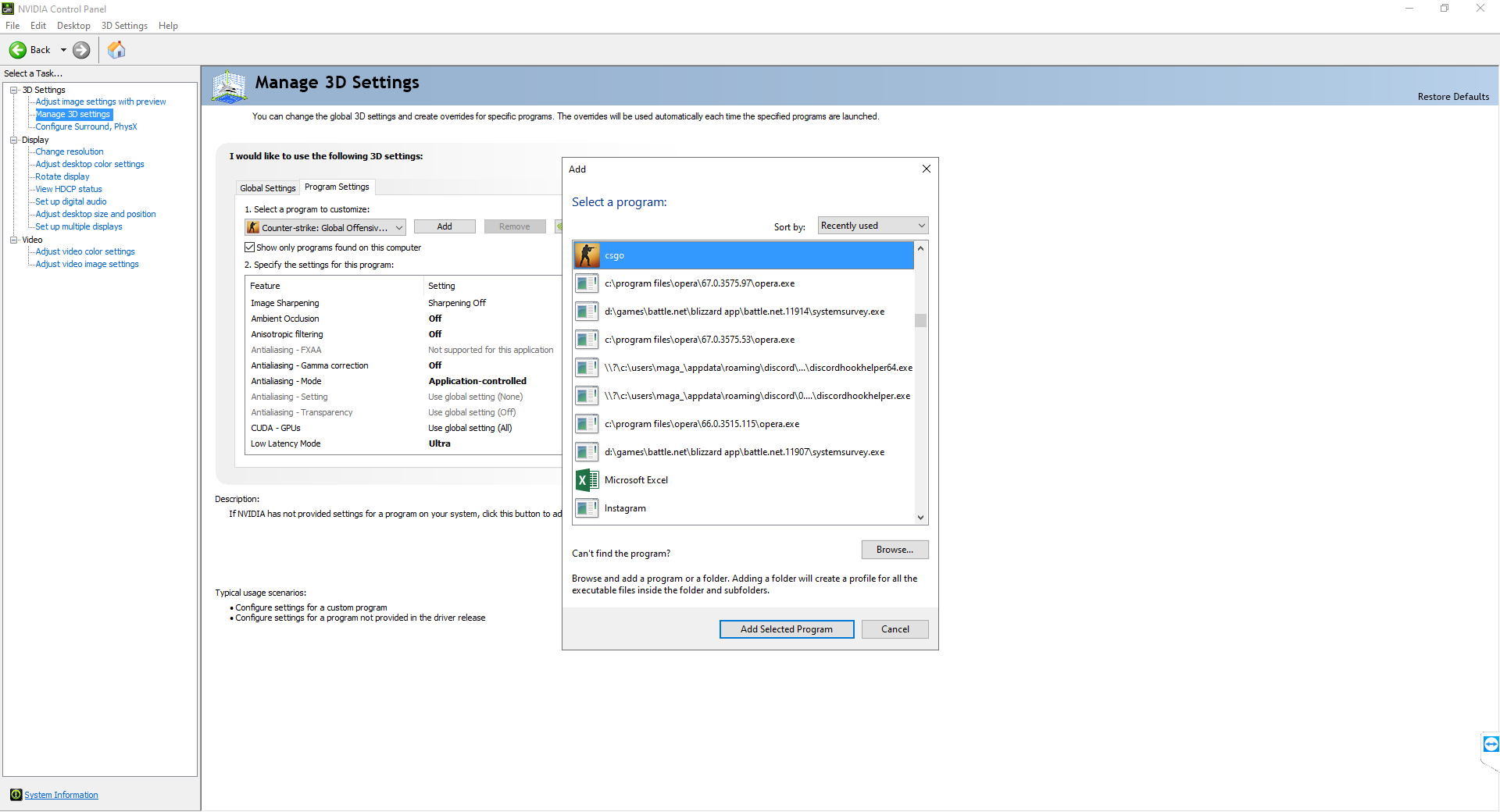Open the 3D Settings menu
1500x812 pixels.
click(x=124, y=26)
